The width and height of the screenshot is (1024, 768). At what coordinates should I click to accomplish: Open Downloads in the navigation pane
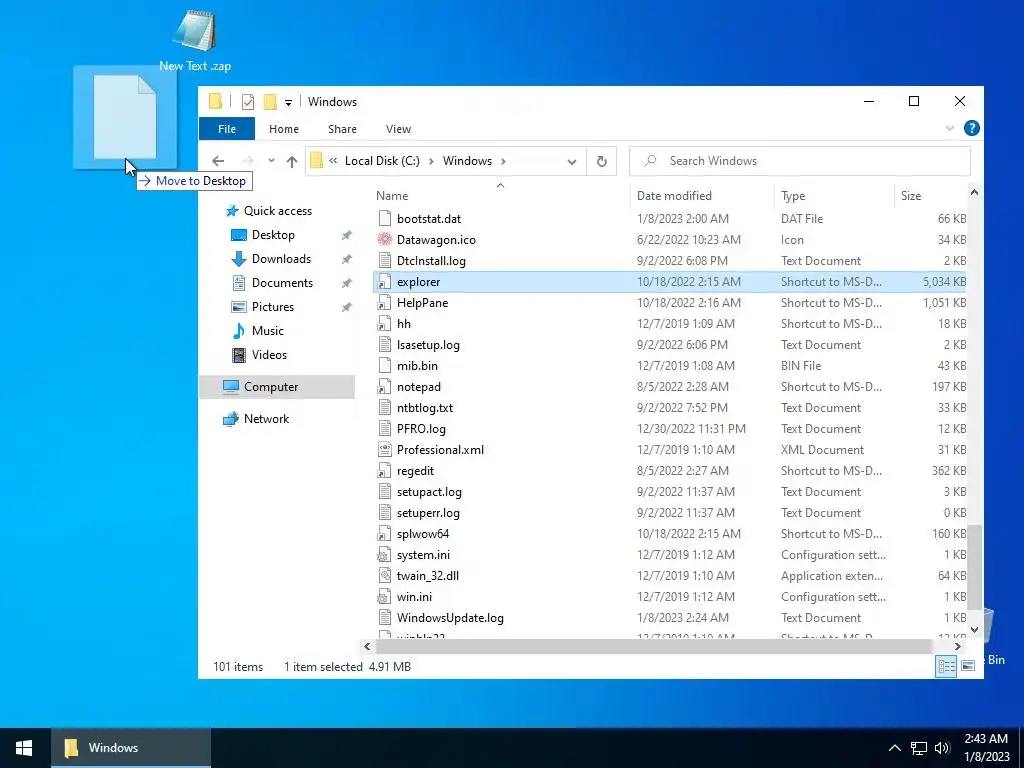(281, 259)
